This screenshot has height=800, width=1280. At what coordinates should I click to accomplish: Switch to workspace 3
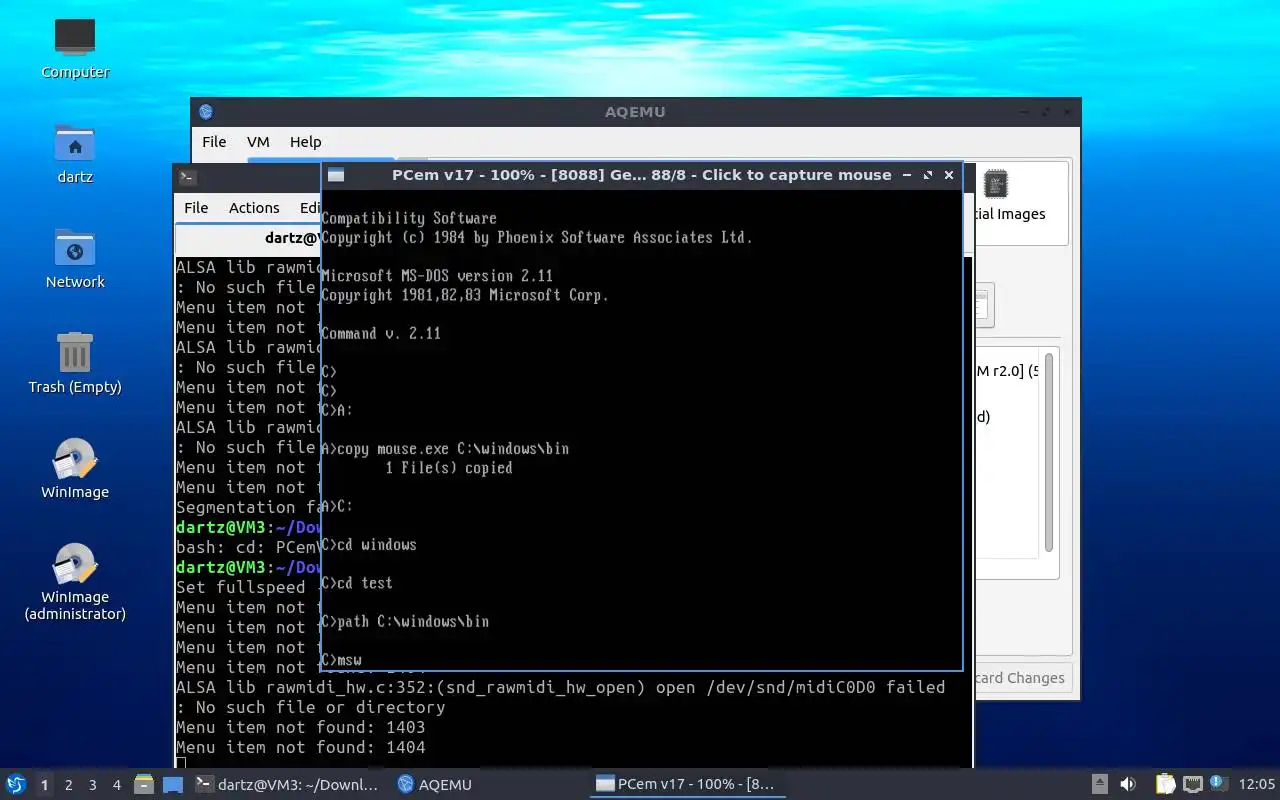[93, 785]
